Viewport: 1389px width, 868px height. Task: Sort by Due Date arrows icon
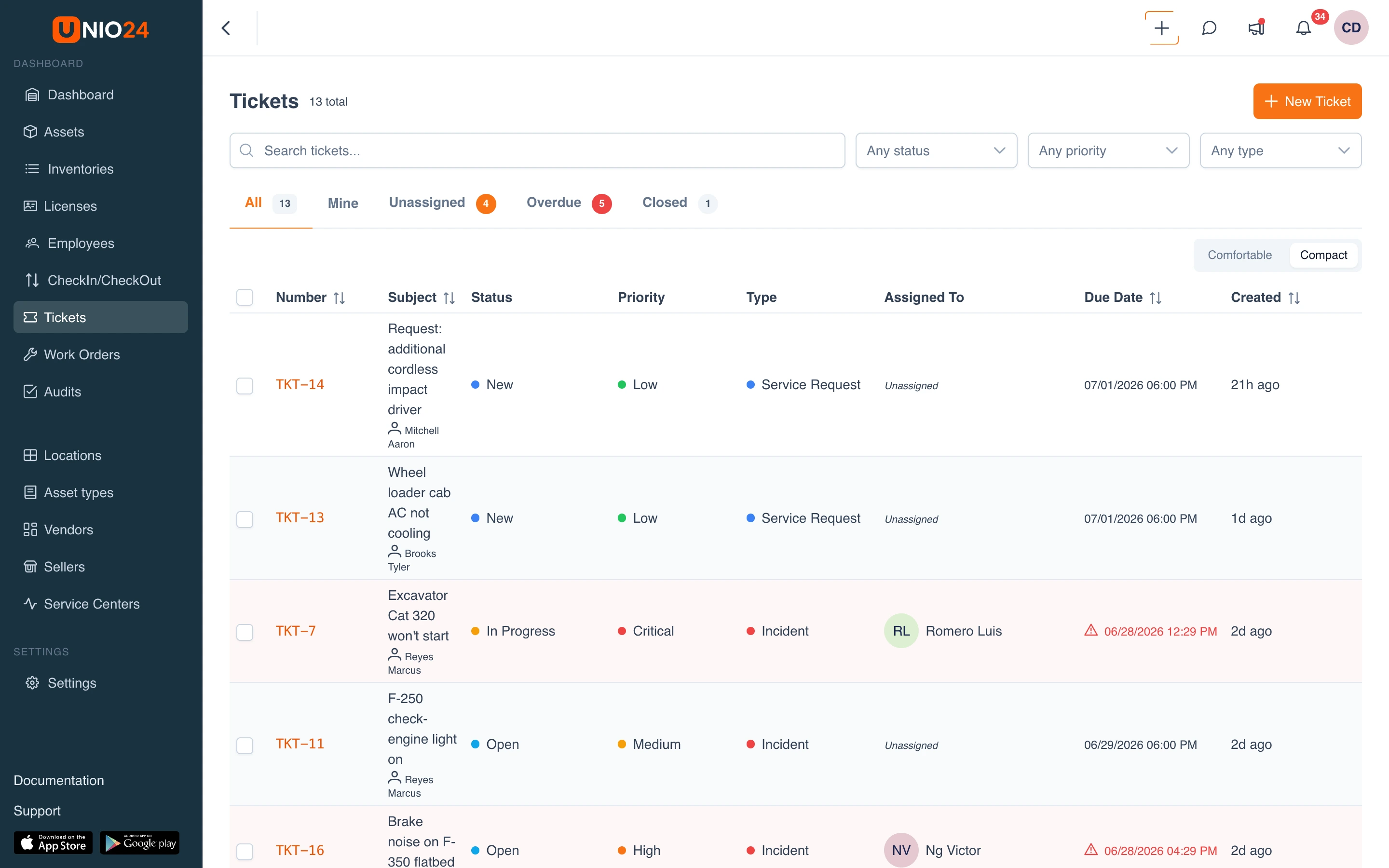[1156, 298]
